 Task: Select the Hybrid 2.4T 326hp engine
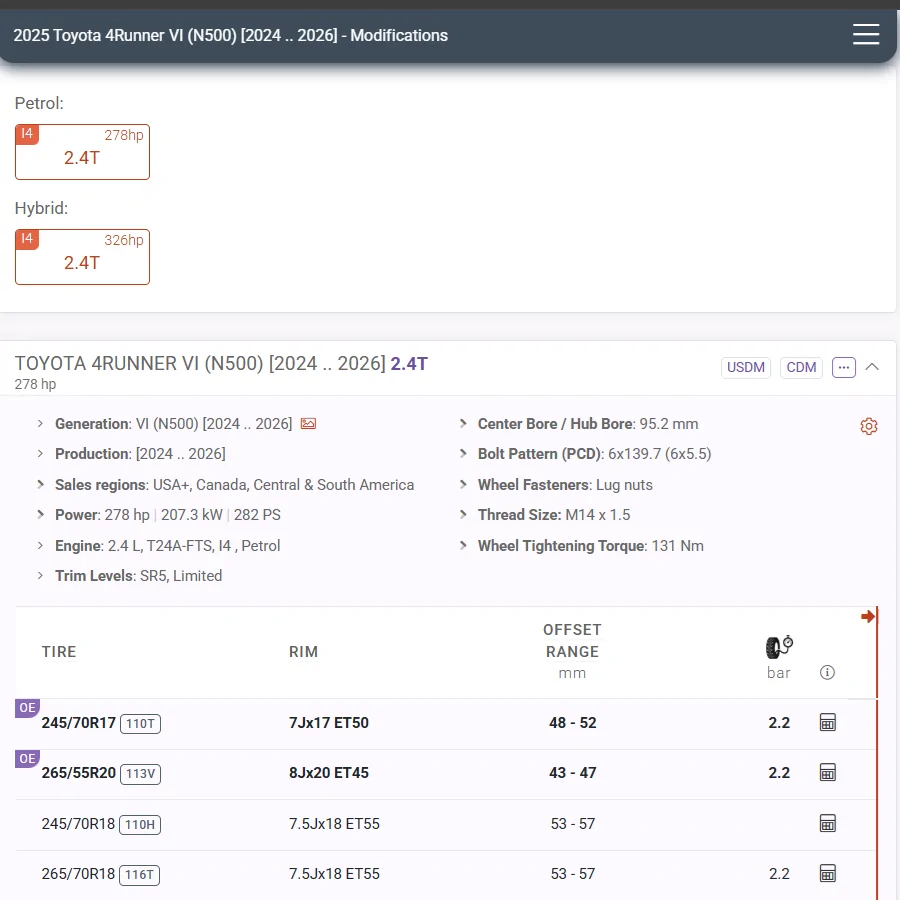pos(82,257)
